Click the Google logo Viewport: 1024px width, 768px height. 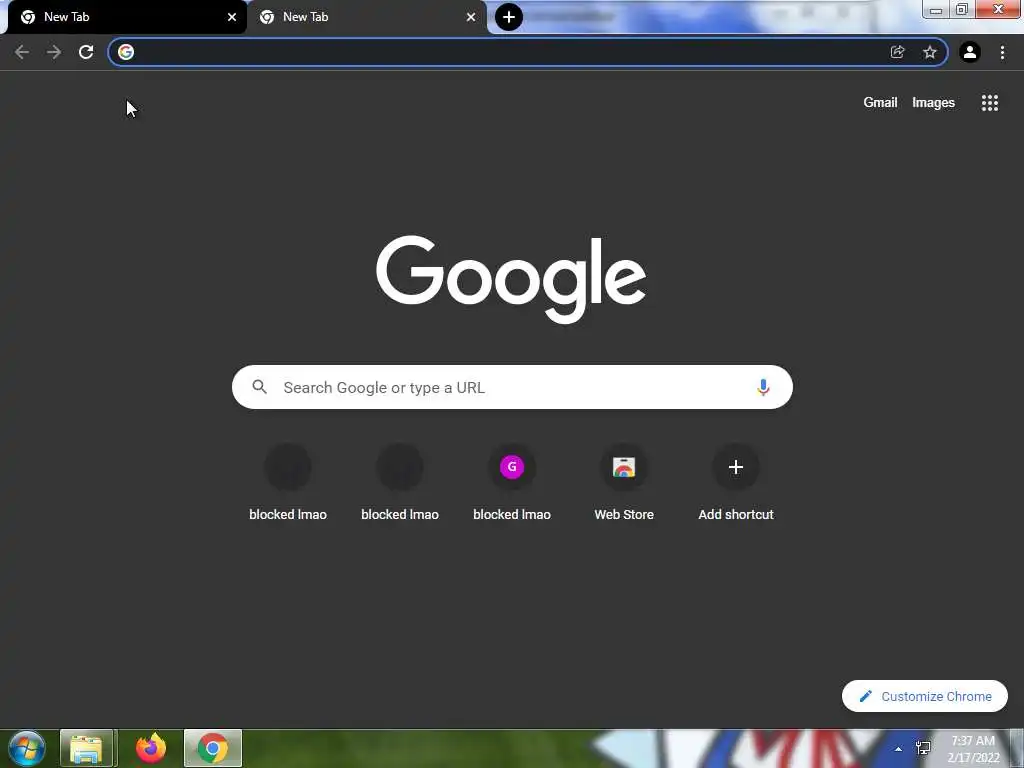click(x=511, y=279)
